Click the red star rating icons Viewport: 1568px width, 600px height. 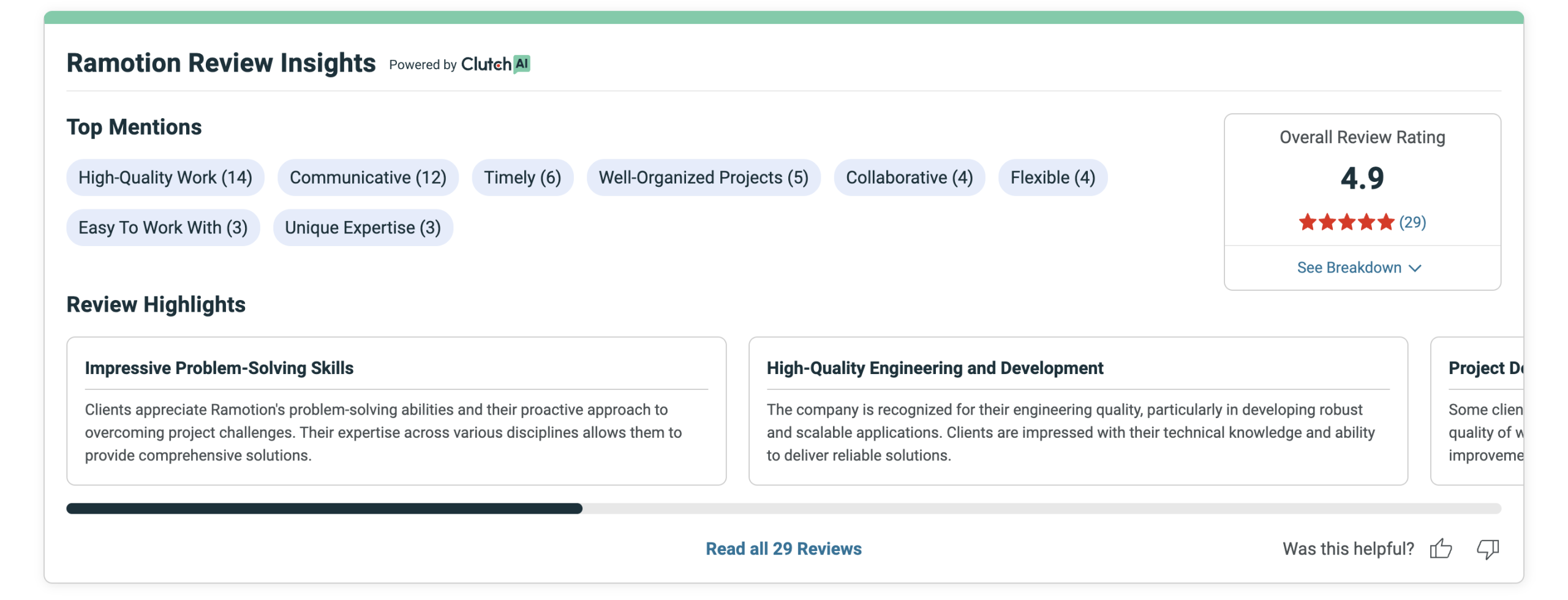point(1345,222)
